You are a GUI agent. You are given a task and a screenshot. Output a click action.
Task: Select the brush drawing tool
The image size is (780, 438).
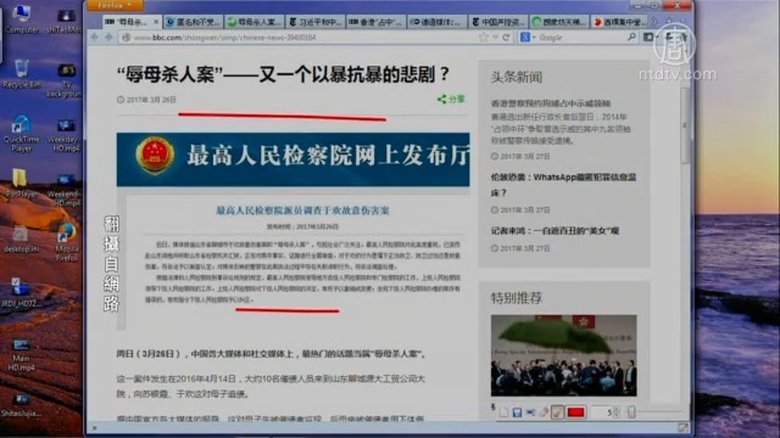point(558,412)
